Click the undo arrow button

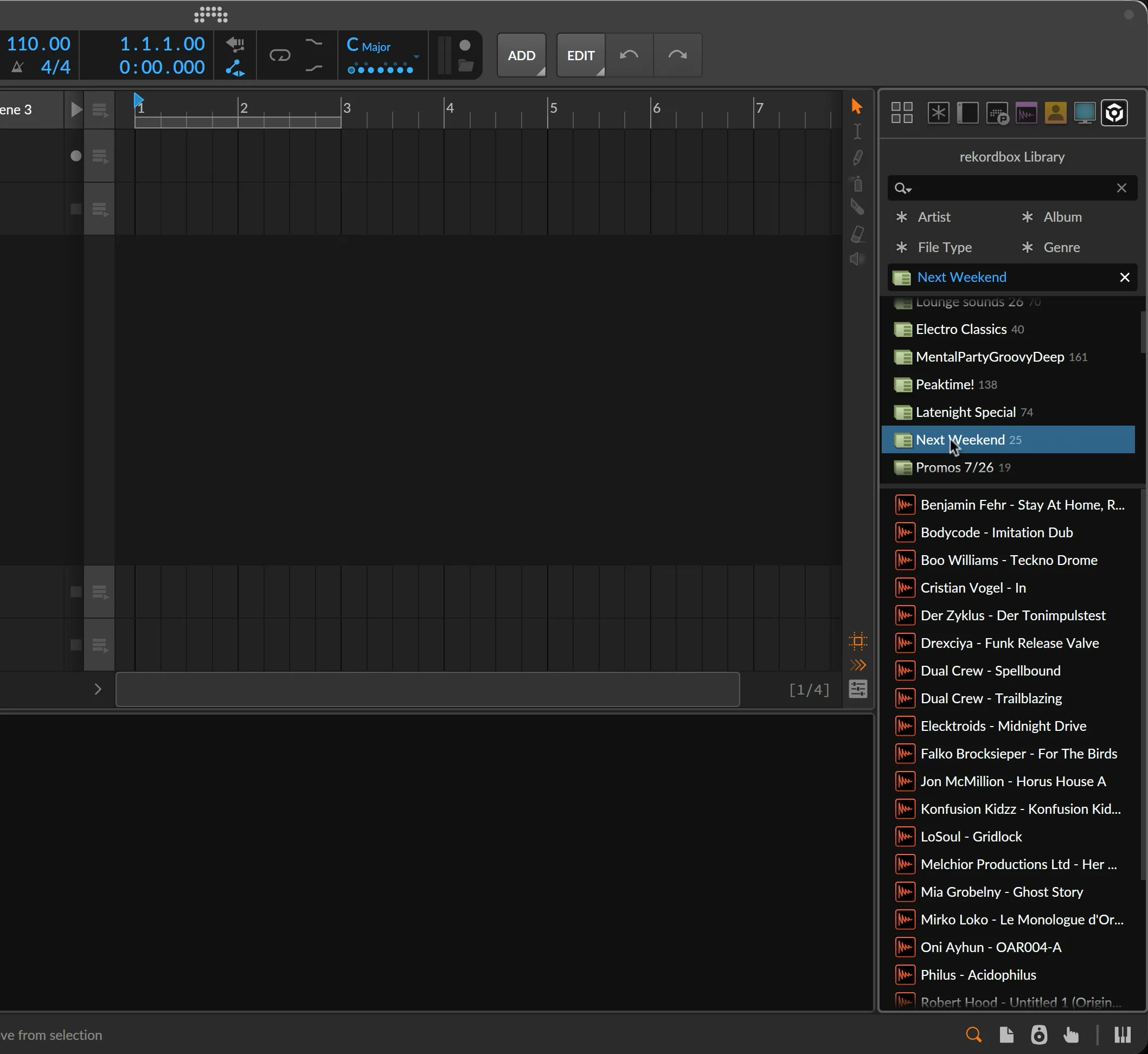tap(629, 55)
